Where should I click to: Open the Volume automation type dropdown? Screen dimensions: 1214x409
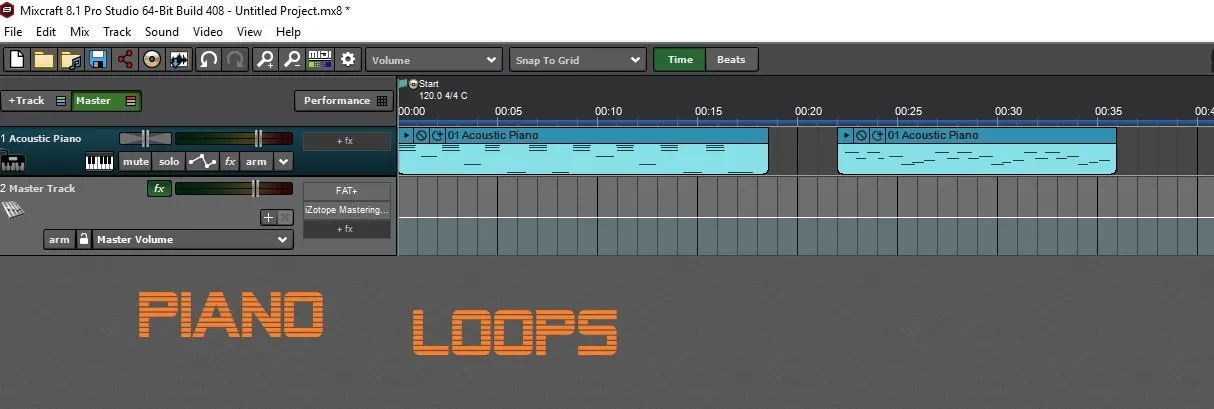coord(433,60)
